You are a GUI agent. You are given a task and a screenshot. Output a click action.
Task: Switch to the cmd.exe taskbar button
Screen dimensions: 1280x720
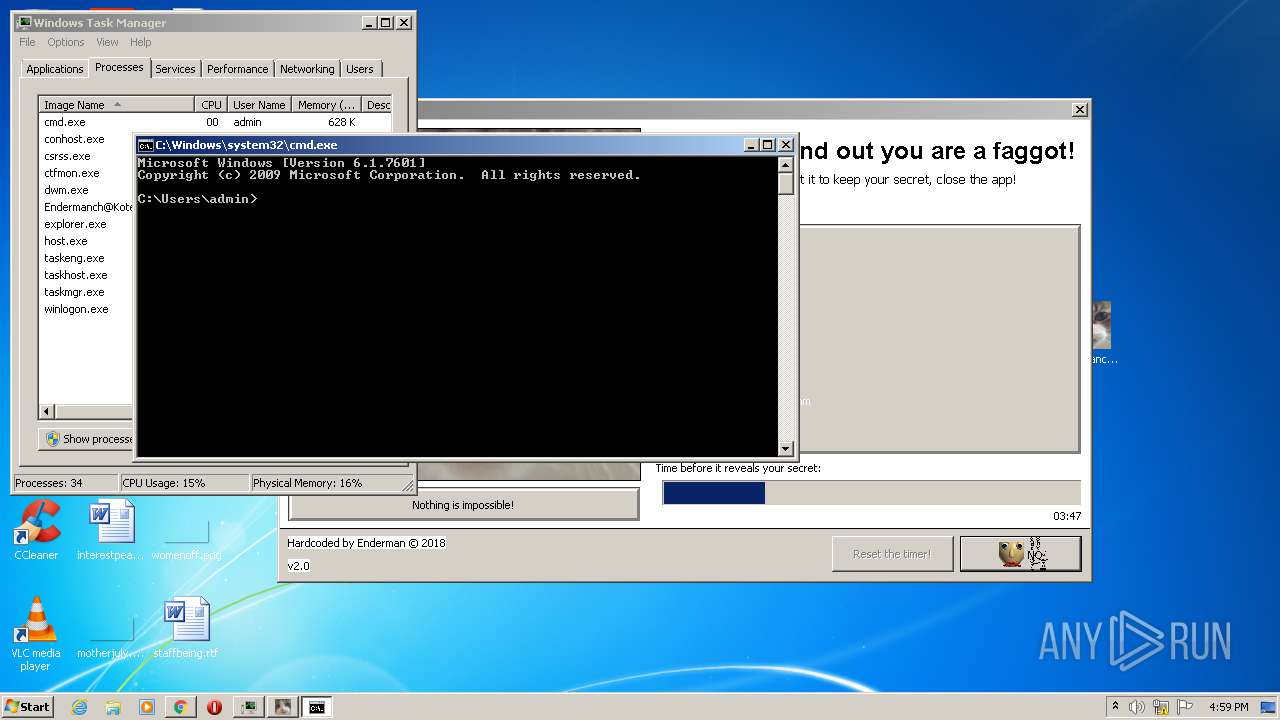(x=317, y=707)
